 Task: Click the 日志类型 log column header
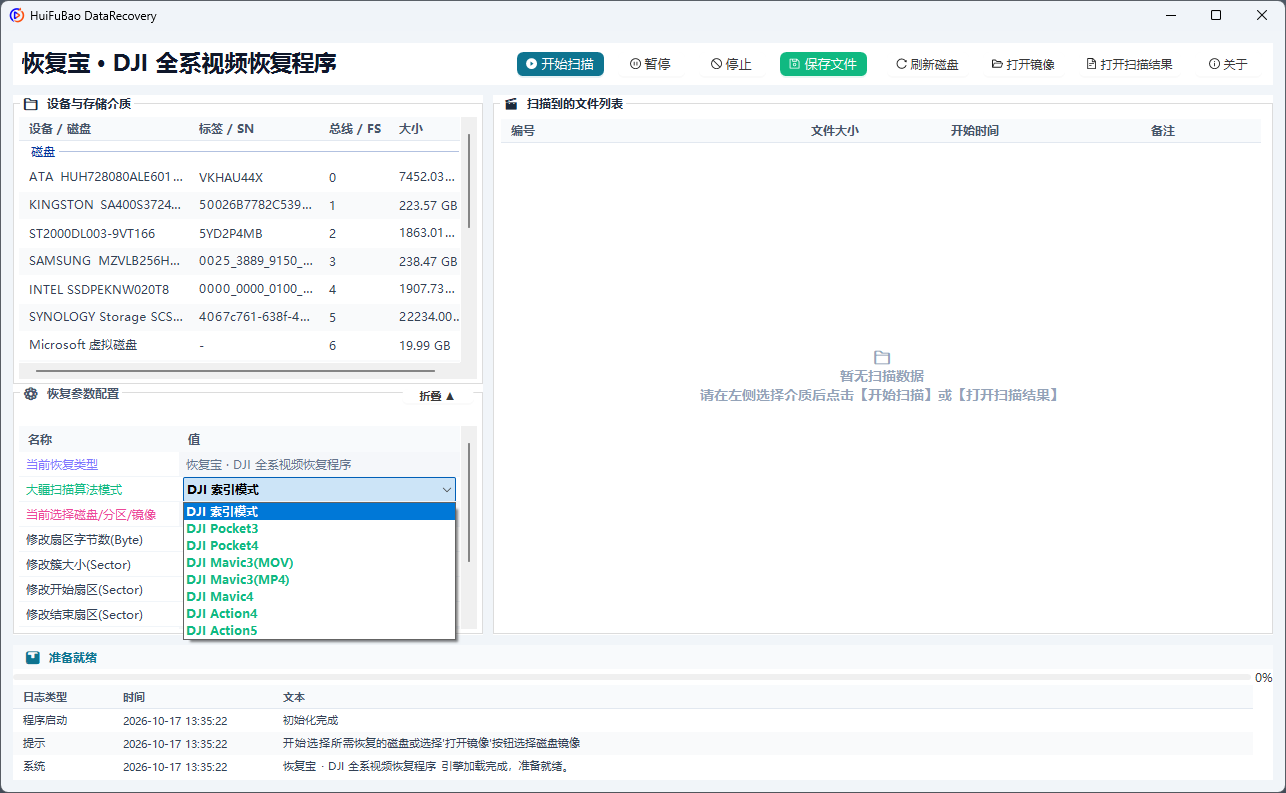coord(45,697)
